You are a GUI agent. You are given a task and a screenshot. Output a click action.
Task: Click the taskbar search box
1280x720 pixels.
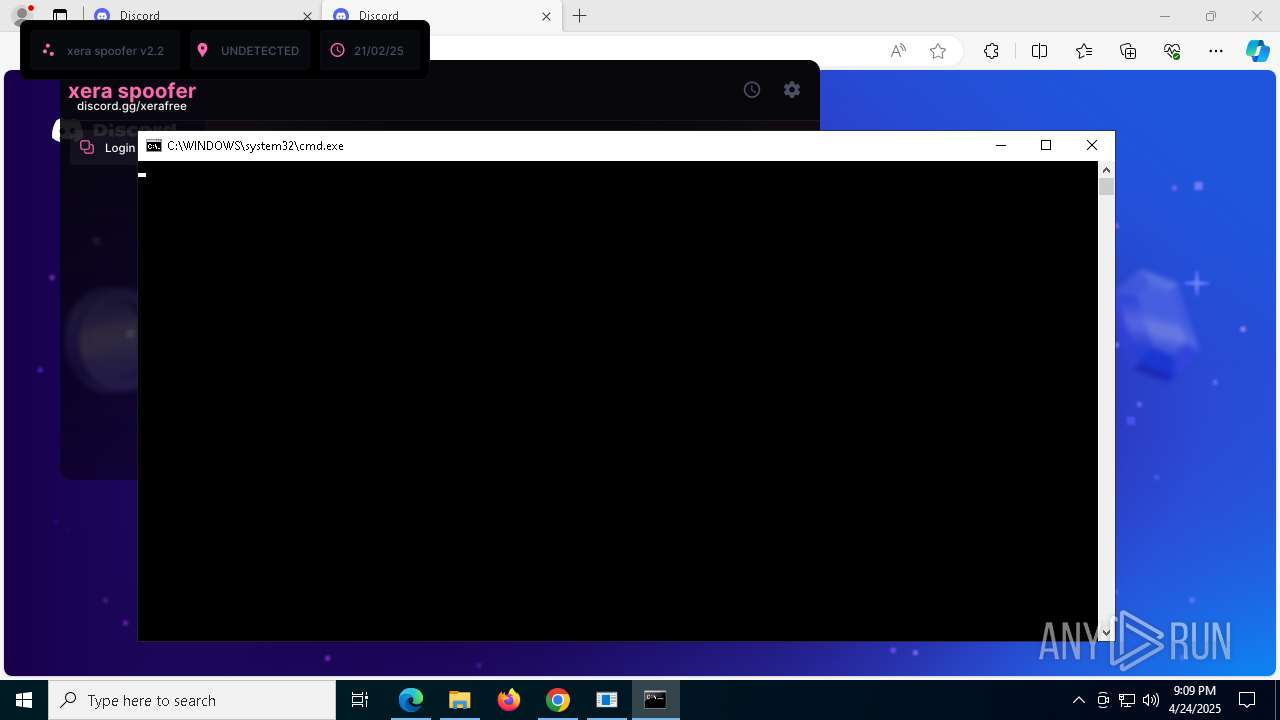(192, 700)
